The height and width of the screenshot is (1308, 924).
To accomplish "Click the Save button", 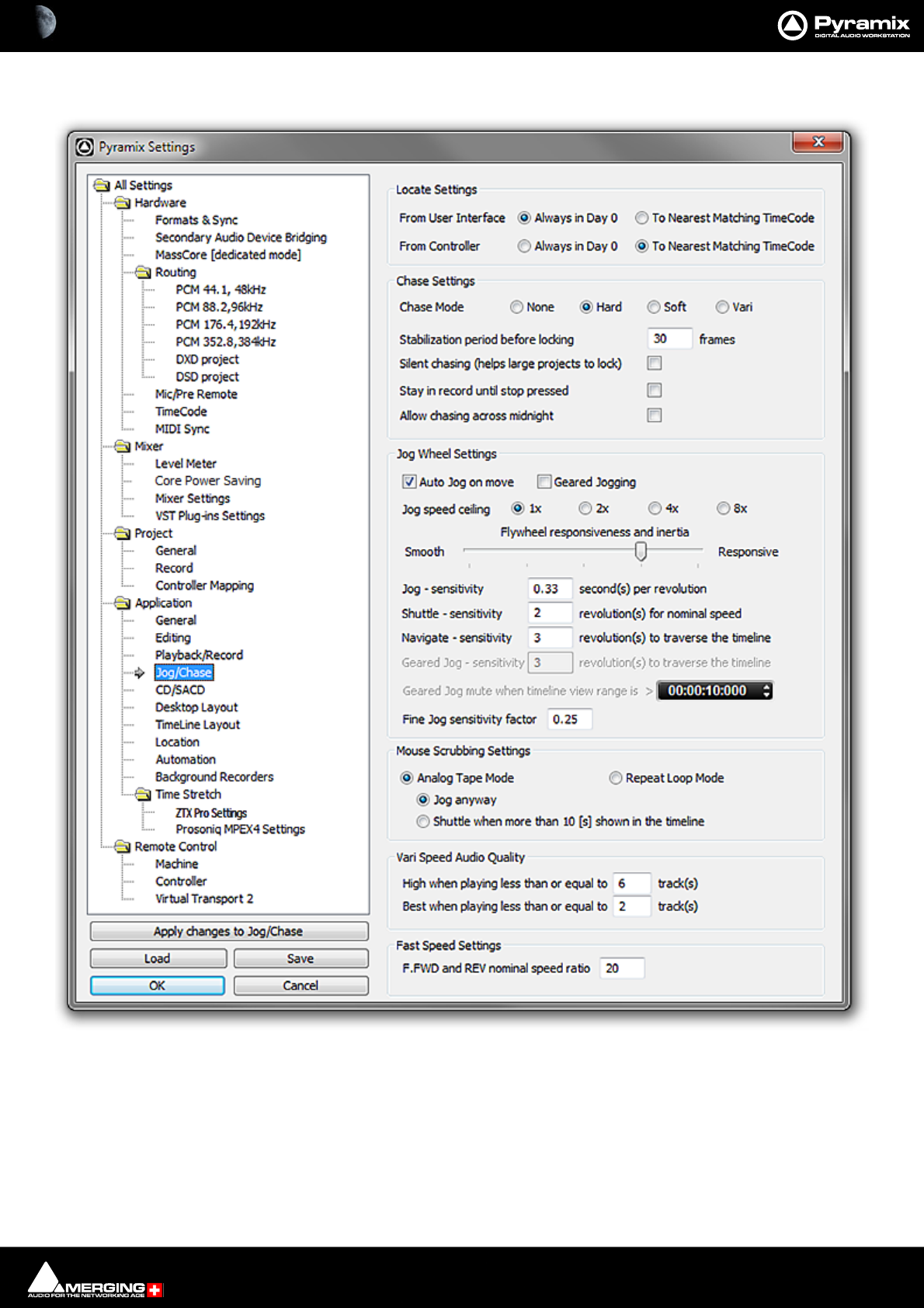I will 301,958.
